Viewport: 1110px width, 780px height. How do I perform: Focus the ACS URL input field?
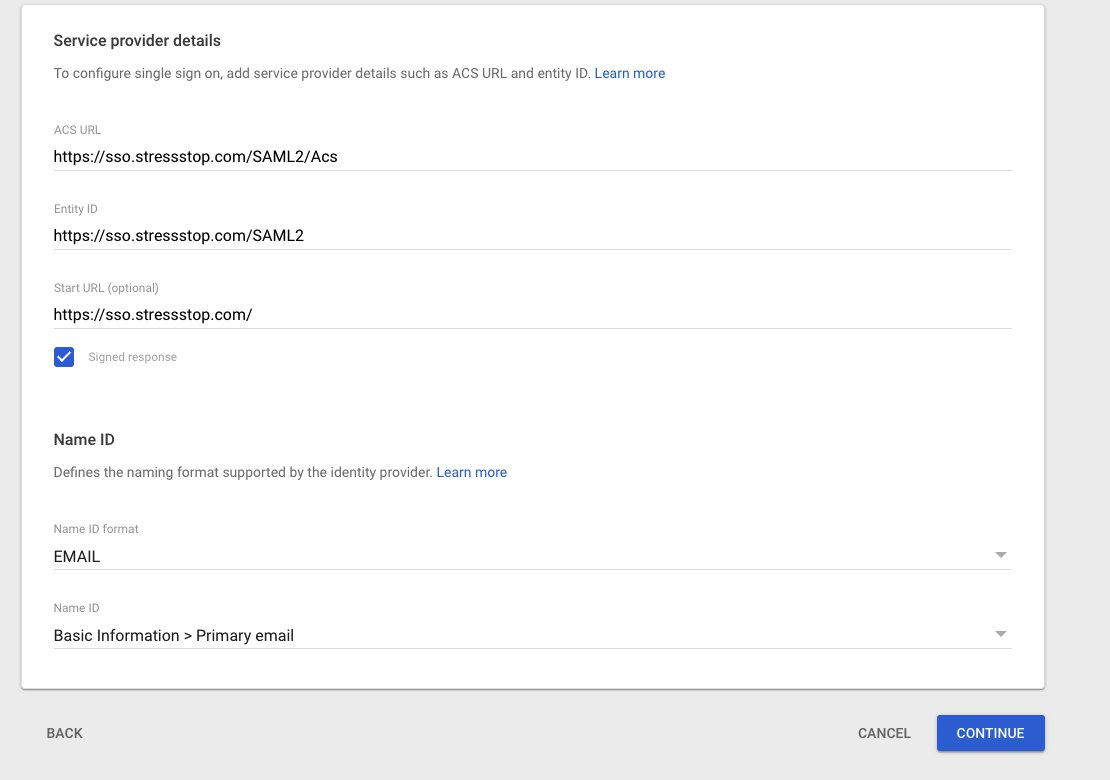[530, 156]
